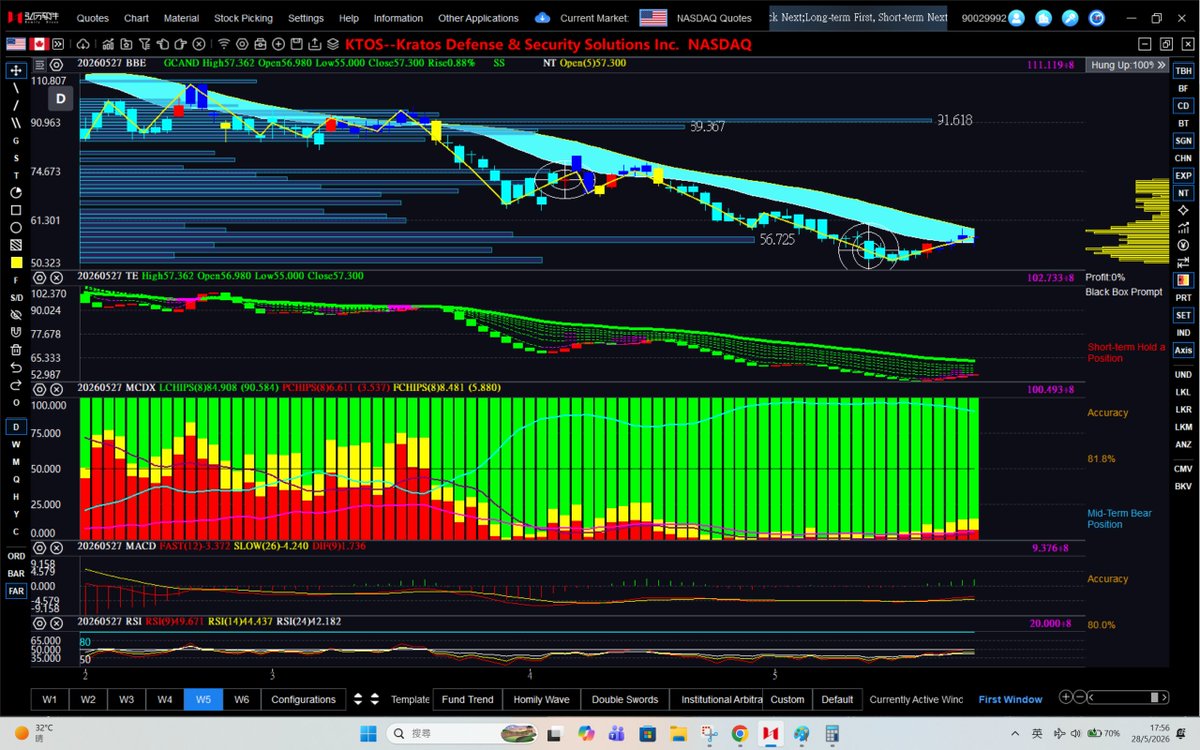Viewport: 1200px width, 750px height.
Task: Select the rectangle drawing tool
Action: pyautogui.click(x=16, y=210)
